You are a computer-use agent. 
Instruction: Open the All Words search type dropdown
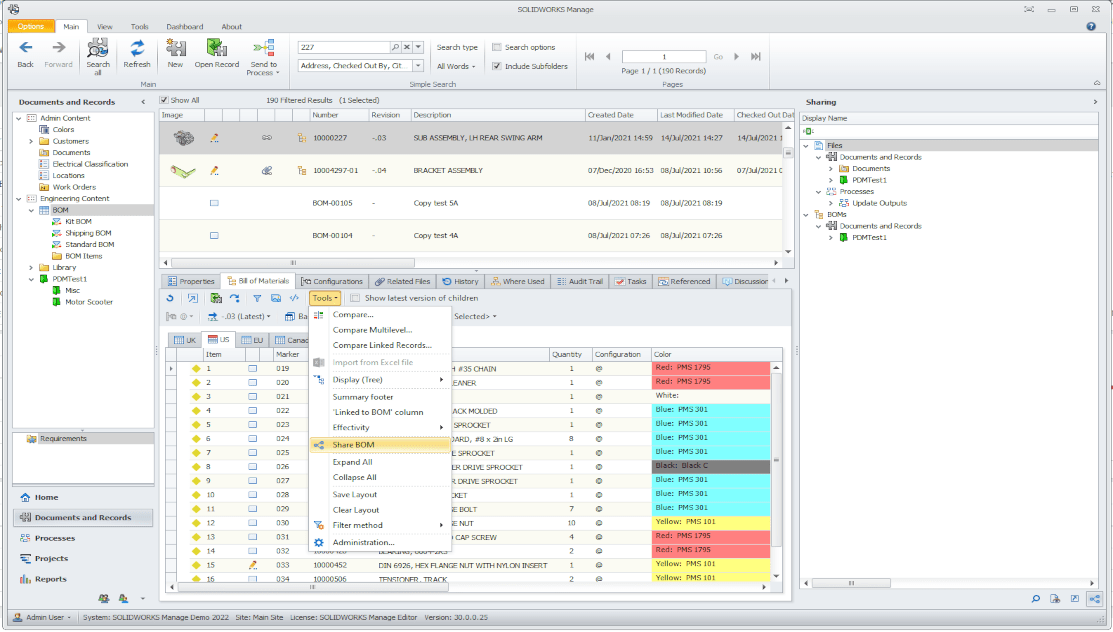coord(456,66)
